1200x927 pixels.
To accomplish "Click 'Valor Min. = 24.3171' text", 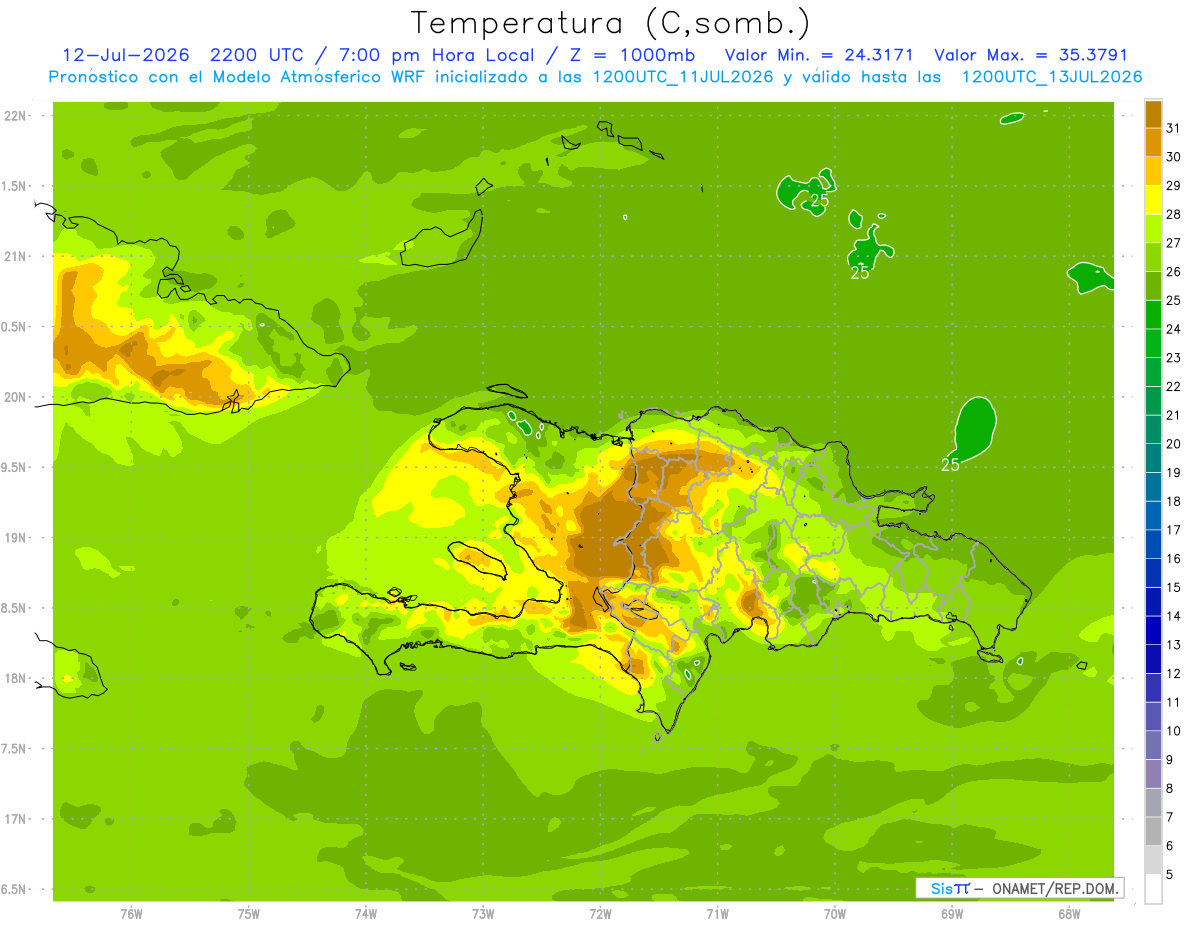I will pos(819,56).
